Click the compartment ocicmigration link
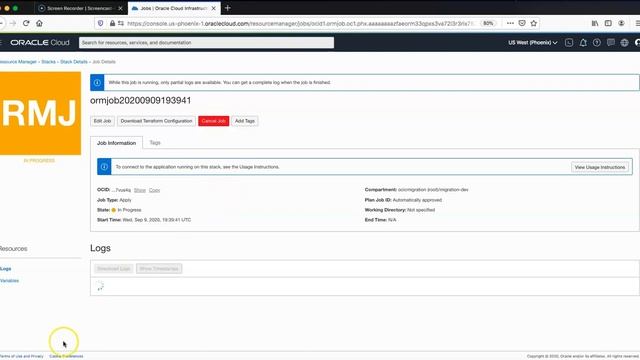This screenshot has height=360, width=640. (433, 190)
